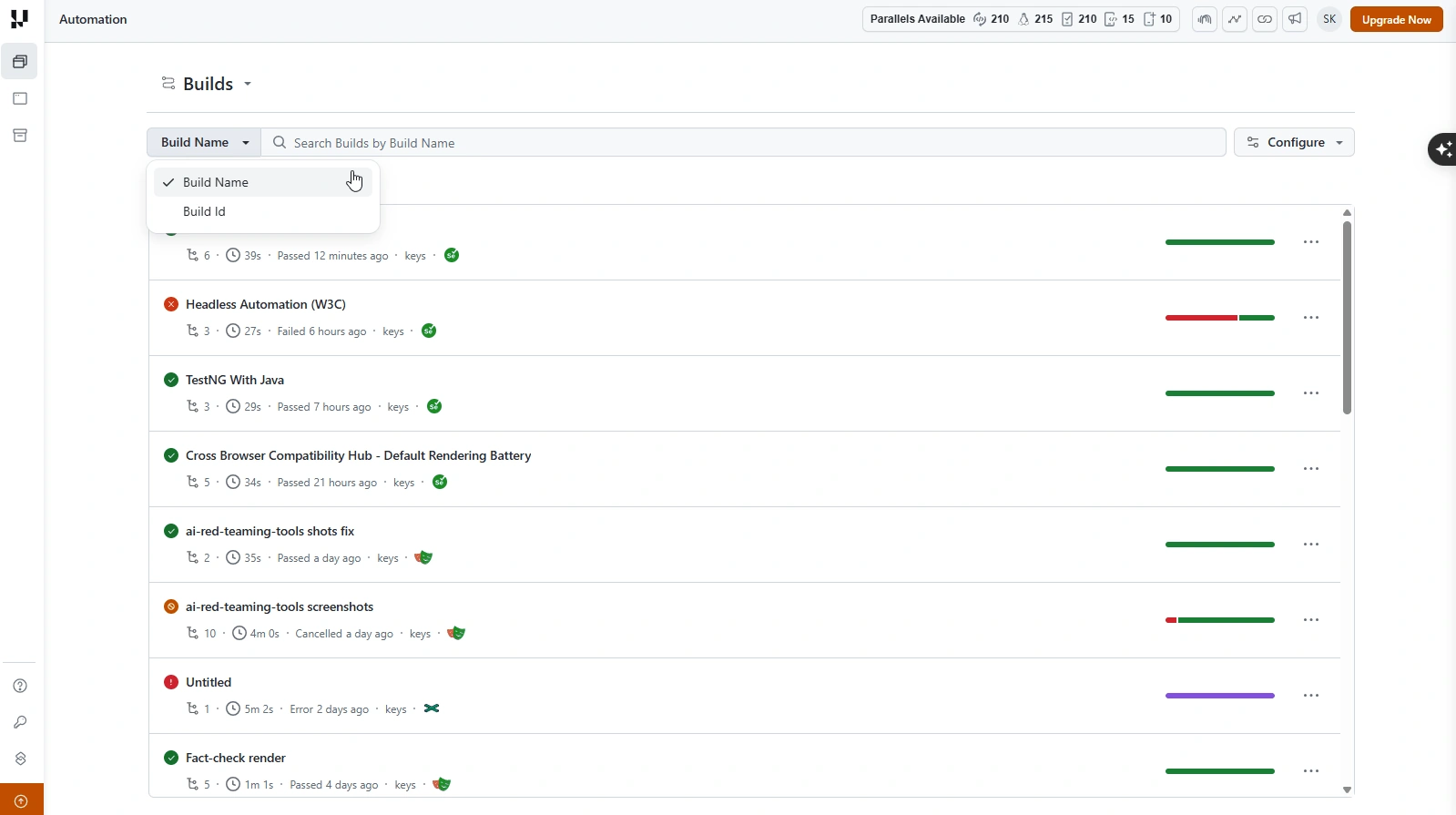Screen dimensions: 1456x815
Task: Open more options for Fact-check render
Action: [x=1311, y=771]
